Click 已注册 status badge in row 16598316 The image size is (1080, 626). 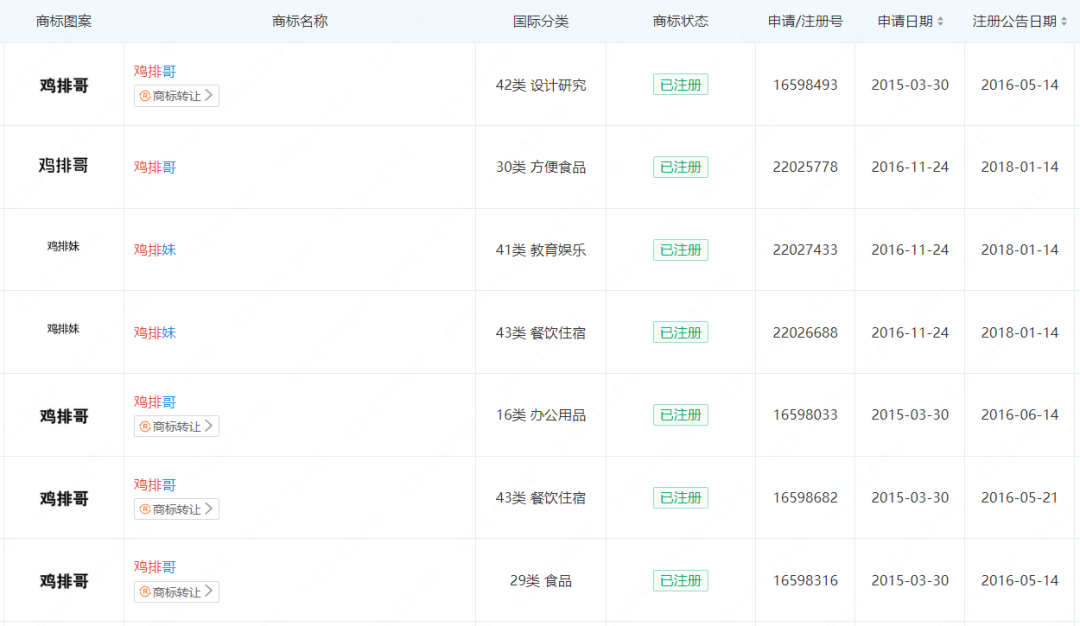[x=681, y=581]
